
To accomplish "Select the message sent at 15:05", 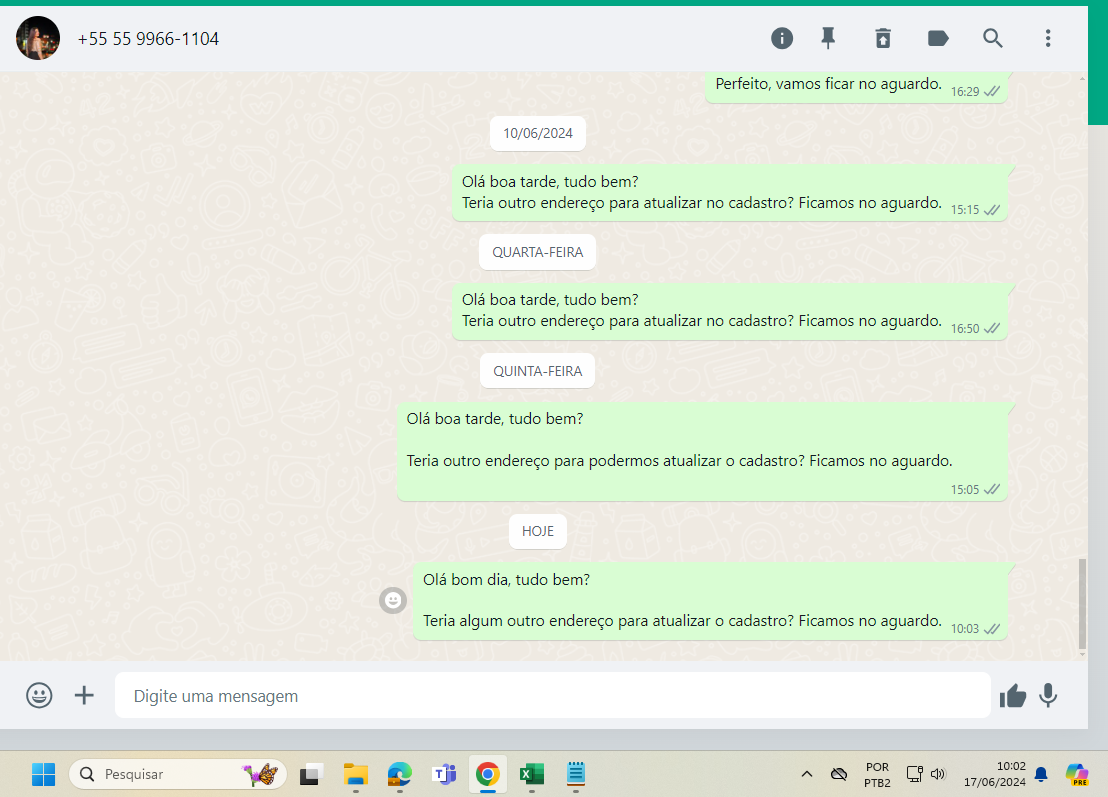I will (702, 452).
